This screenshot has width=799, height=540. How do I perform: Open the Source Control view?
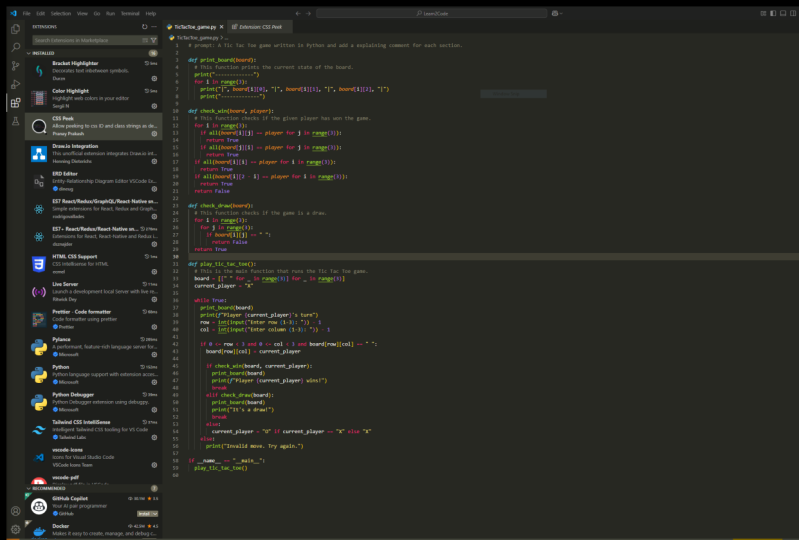(x=15, y=66)
